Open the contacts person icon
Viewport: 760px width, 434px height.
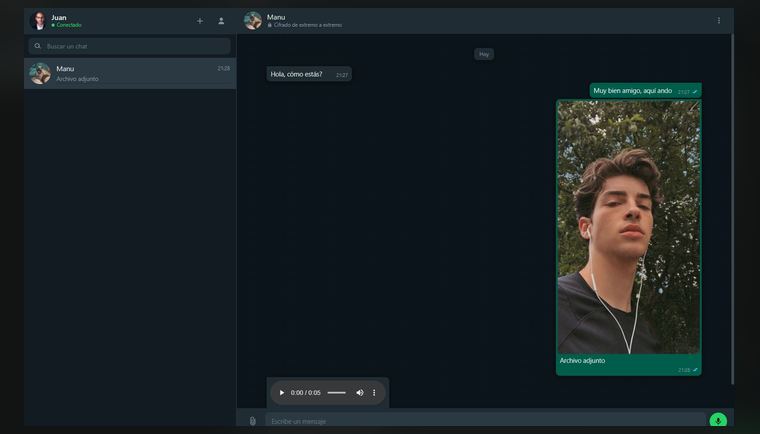[221, 21]
